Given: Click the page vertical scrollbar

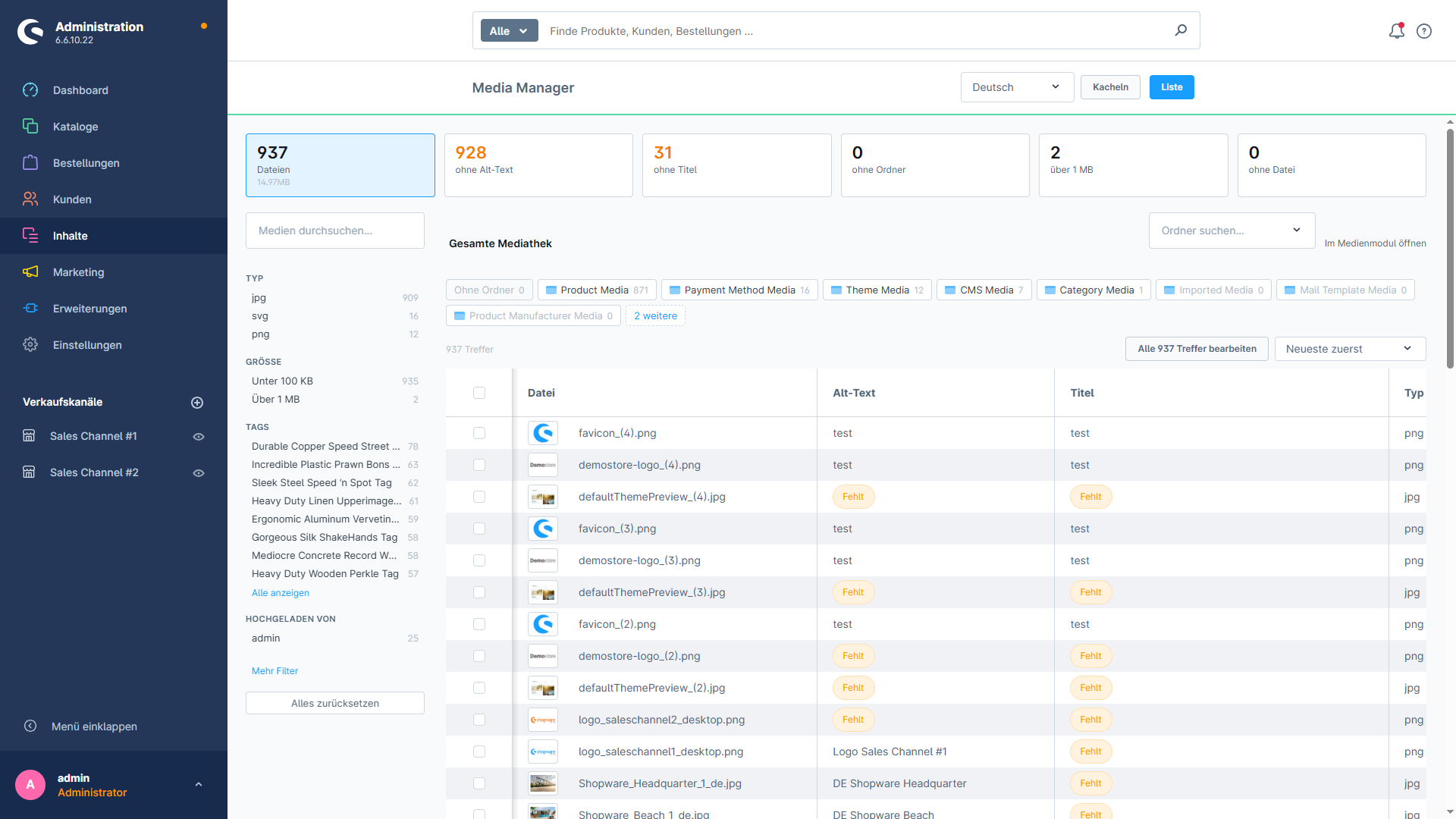Looking at the screenshot, I should click(x=1450, y=249).
